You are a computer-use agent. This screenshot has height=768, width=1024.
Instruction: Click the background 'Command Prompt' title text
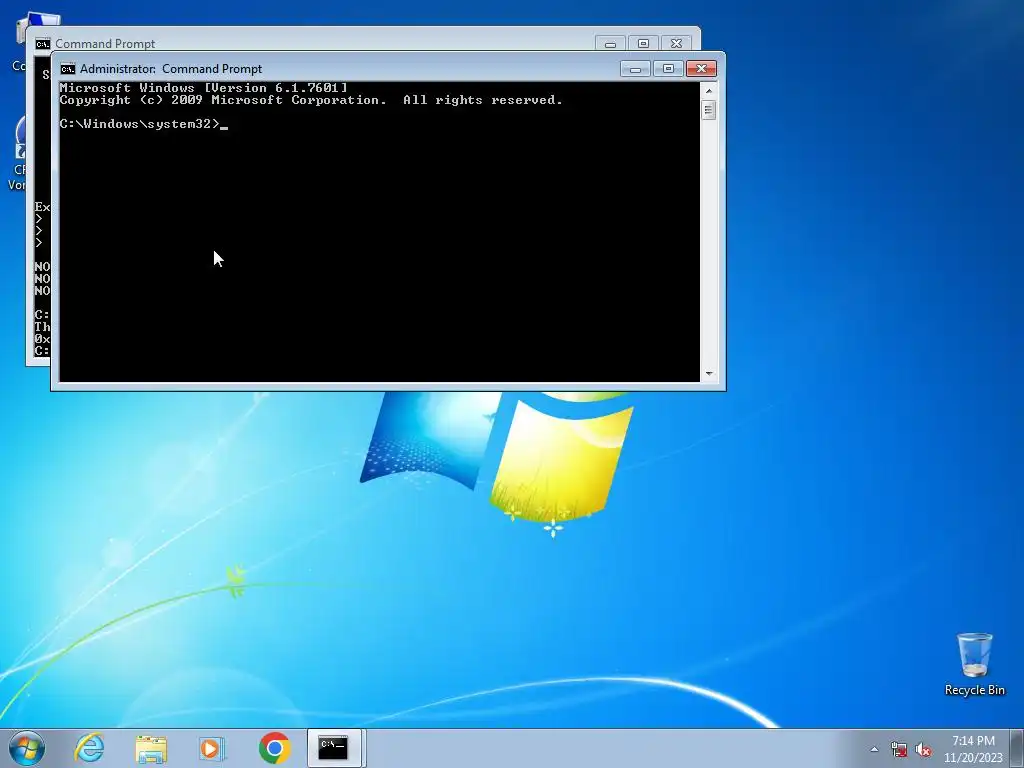[105, 44]
